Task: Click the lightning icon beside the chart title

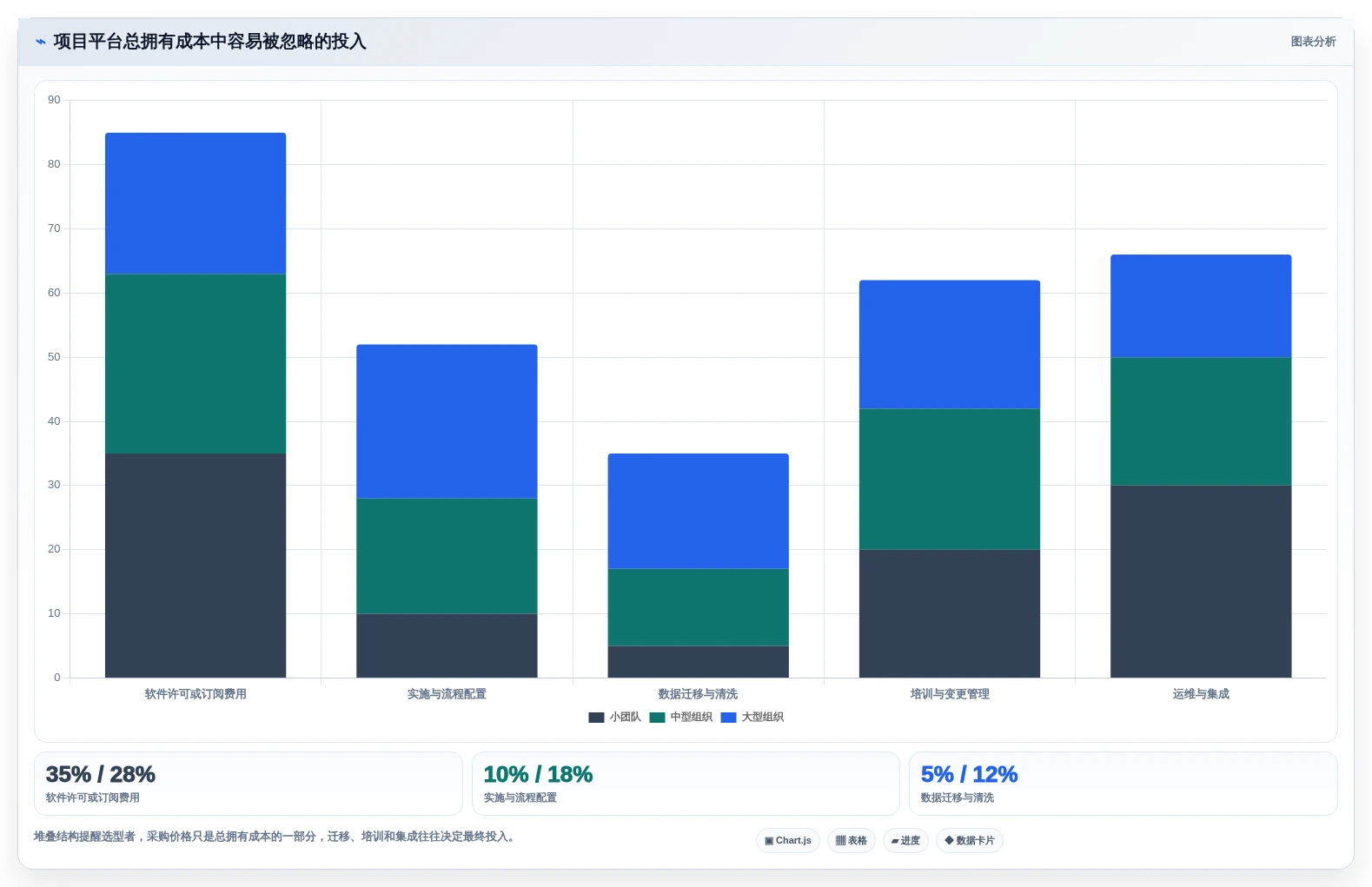Action: [40, 42]
